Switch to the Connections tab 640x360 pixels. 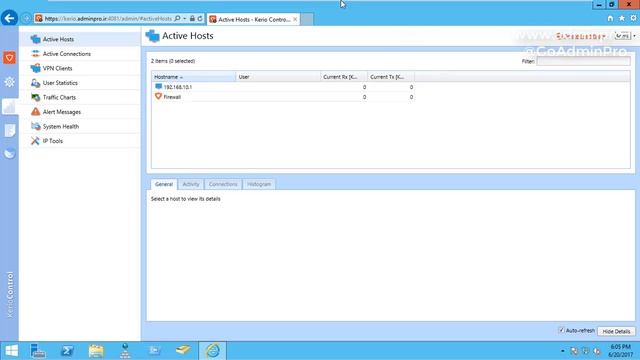223,184
